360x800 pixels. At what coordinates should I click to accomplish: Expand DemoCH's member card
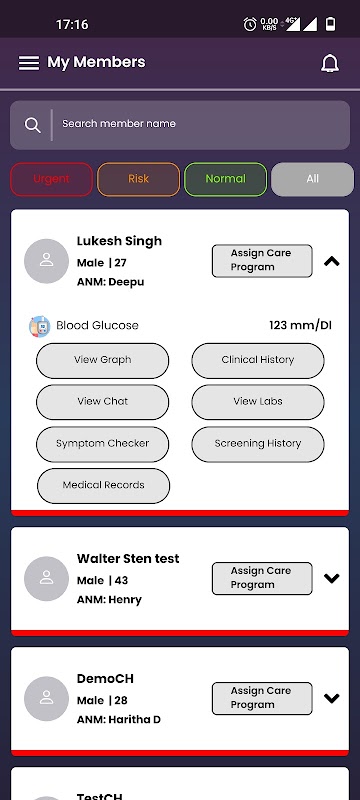[332, 698]
